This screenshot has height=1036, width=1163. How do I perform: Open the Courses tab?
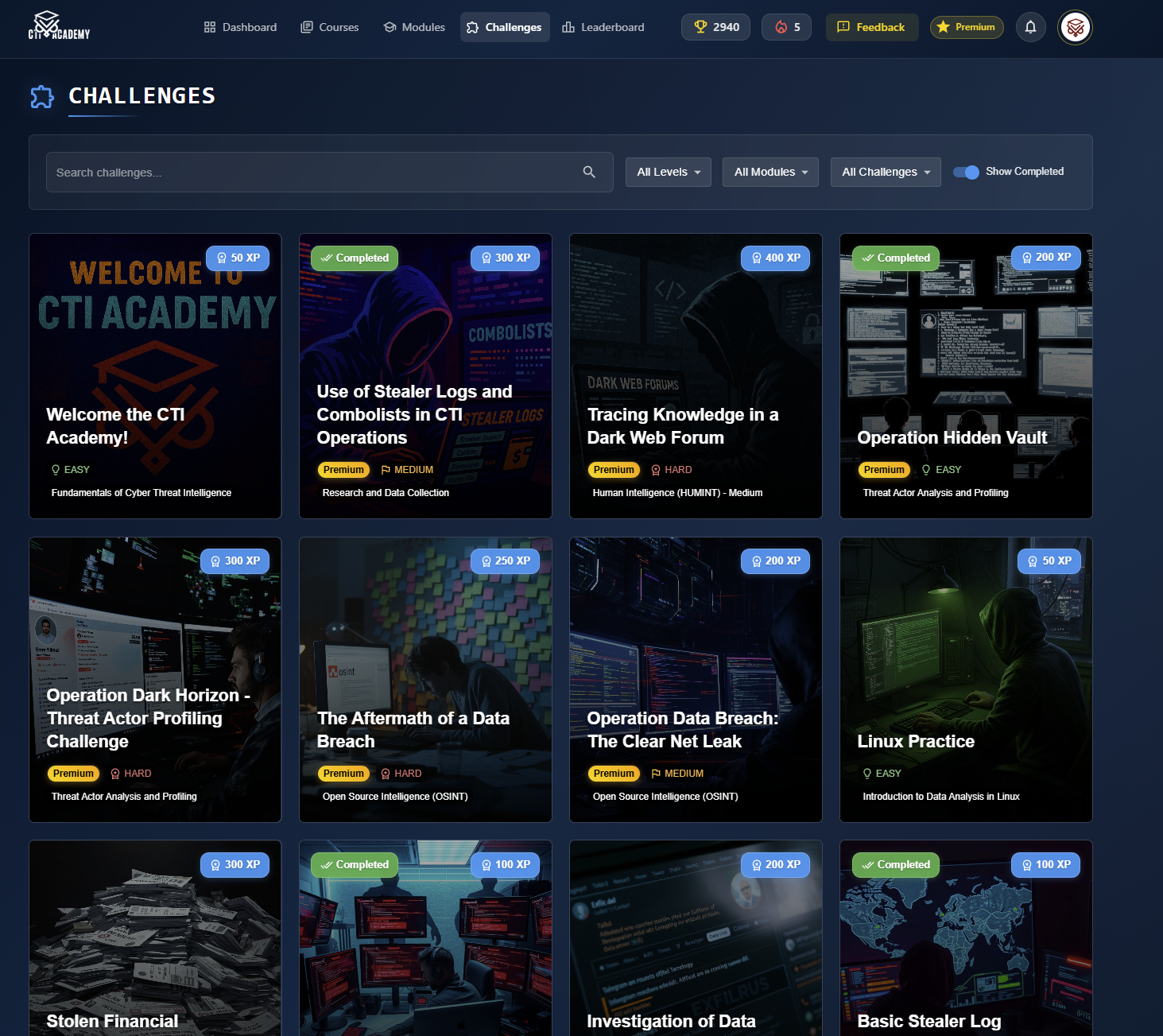[x=330, y=27]
